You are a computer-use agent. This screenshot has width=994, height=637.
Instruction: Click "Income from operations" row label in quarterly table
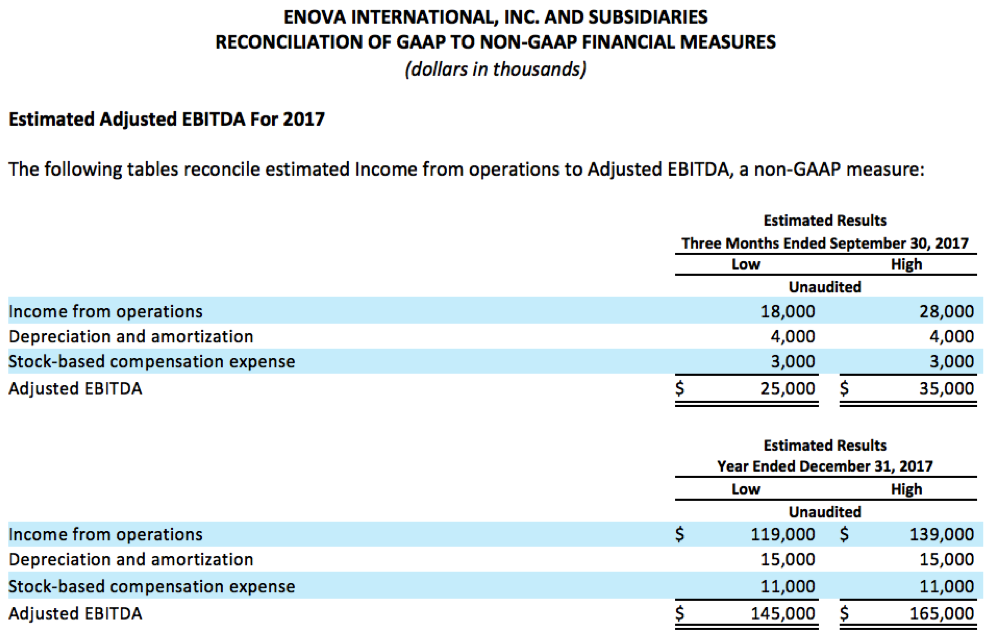(105, 312)
